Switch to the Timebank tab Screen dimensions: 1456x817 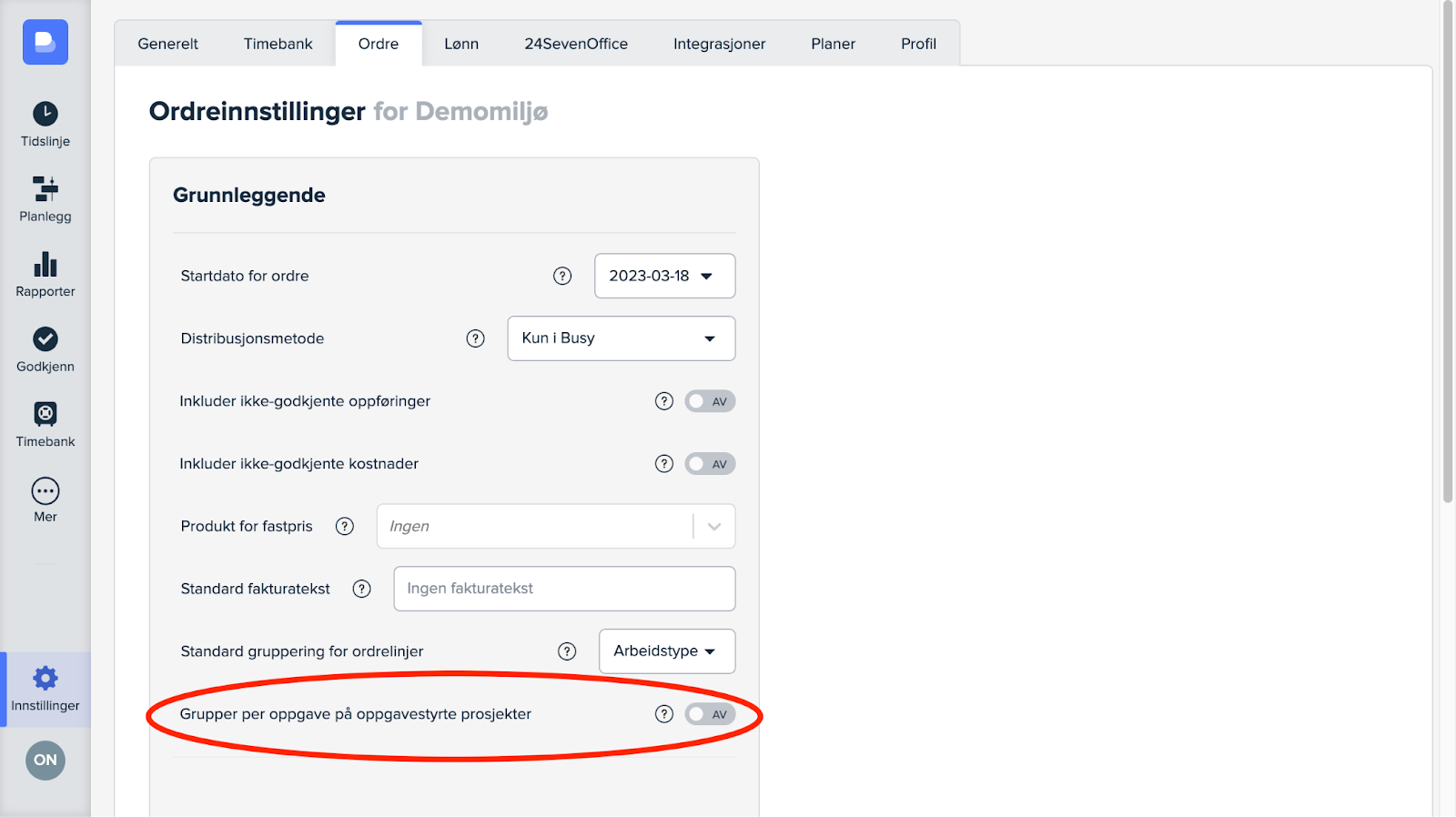278,44
